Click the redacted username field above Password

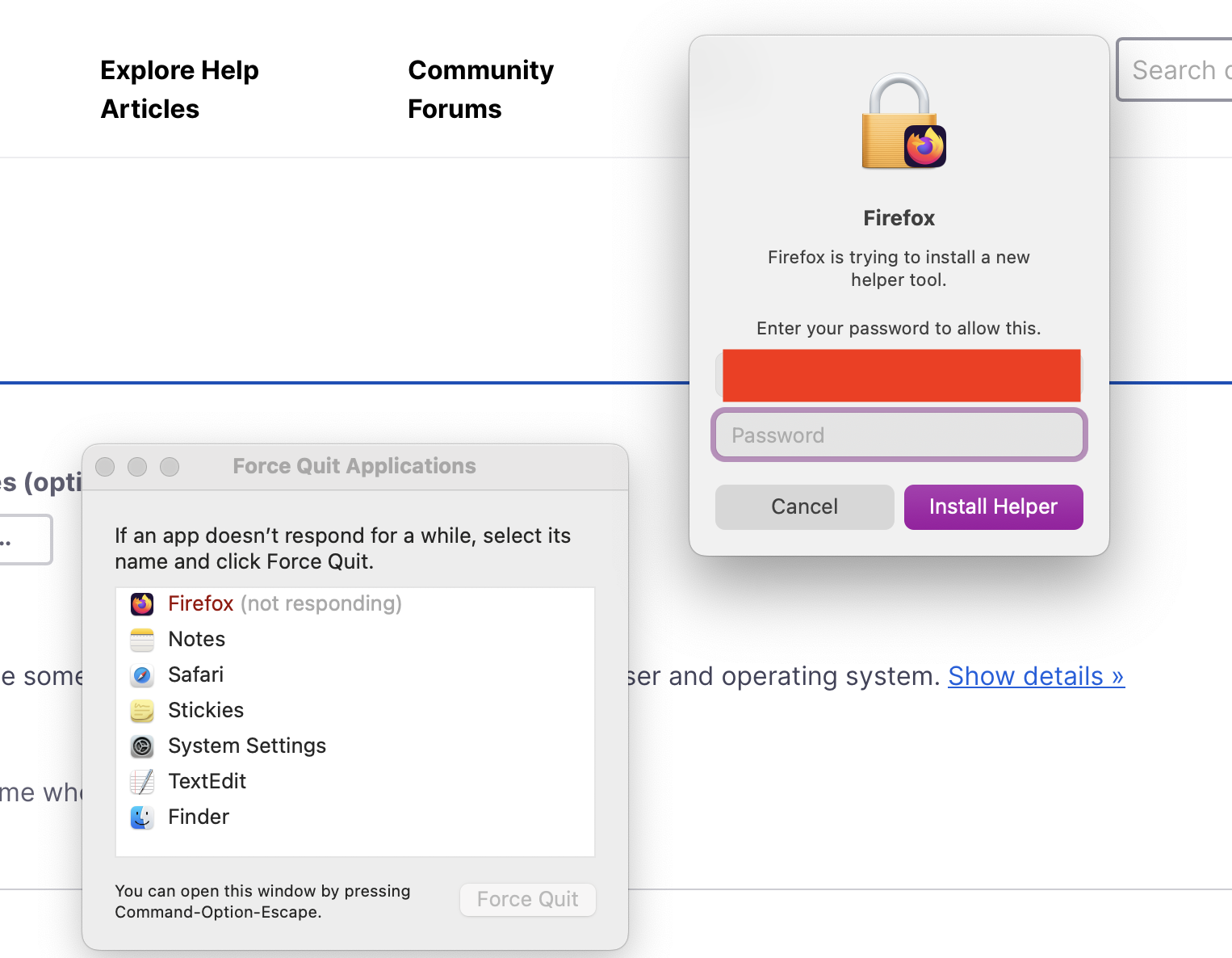[899, 376]
